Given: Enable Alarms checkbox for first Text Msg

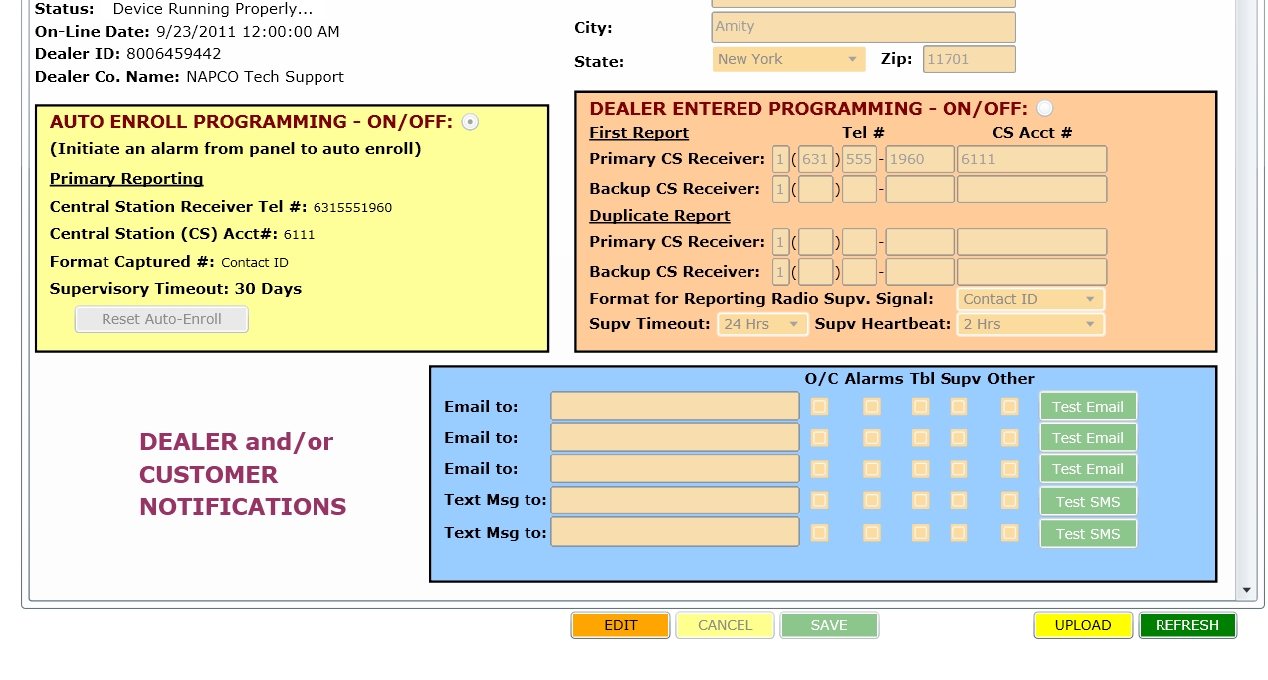Looking at the screenshot, I should coord(872,500).
